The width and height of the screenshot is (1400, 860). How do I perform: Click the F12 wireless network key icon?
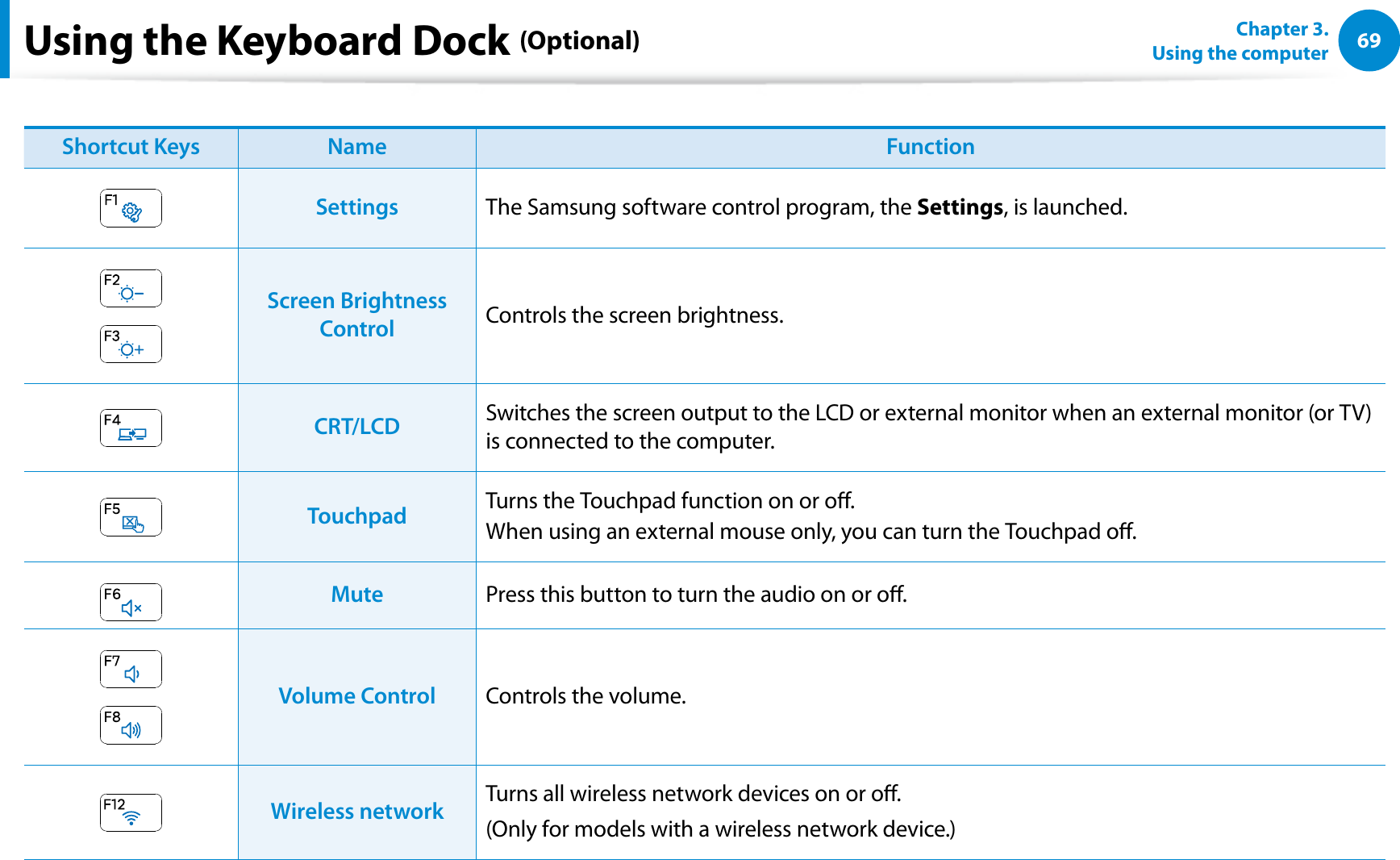point(131,812)
